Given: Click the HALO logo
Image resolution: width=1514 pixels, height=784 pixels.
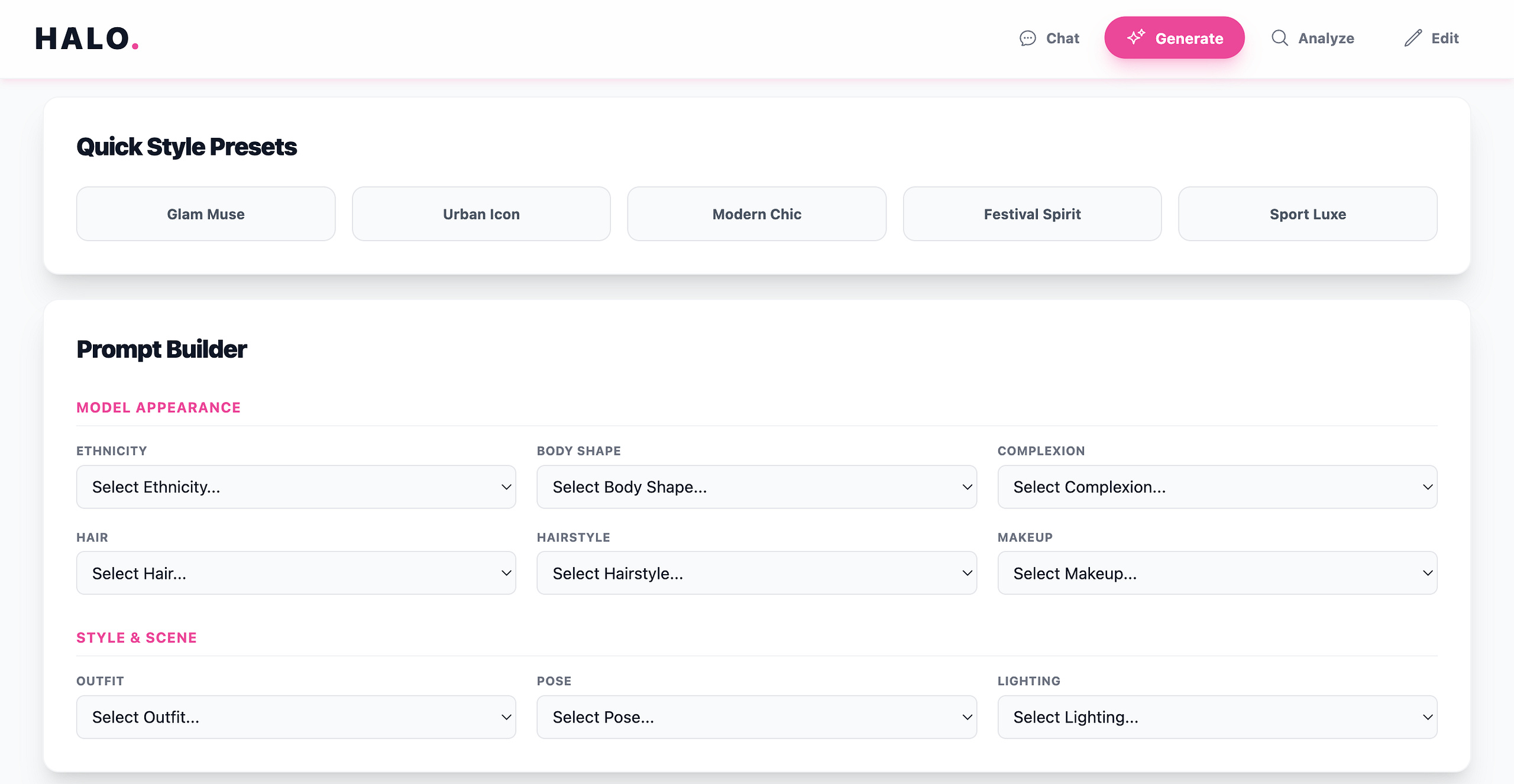Looking at the screenshot, I should [87, 38].
